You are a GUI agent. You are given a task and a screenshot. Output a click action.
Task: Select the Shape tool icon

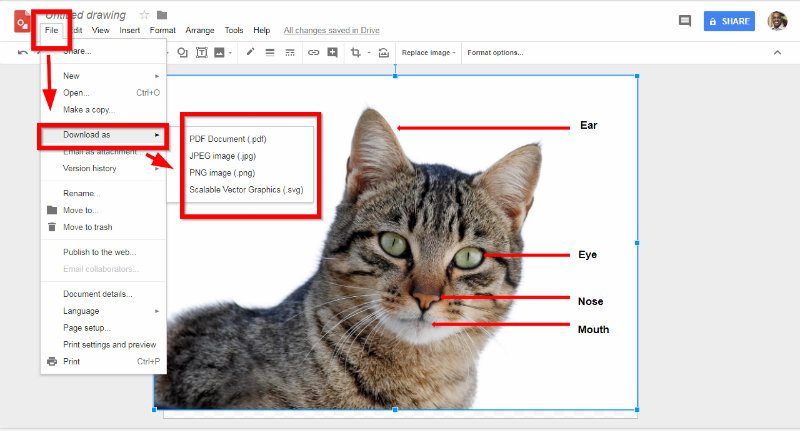[182, 52]
